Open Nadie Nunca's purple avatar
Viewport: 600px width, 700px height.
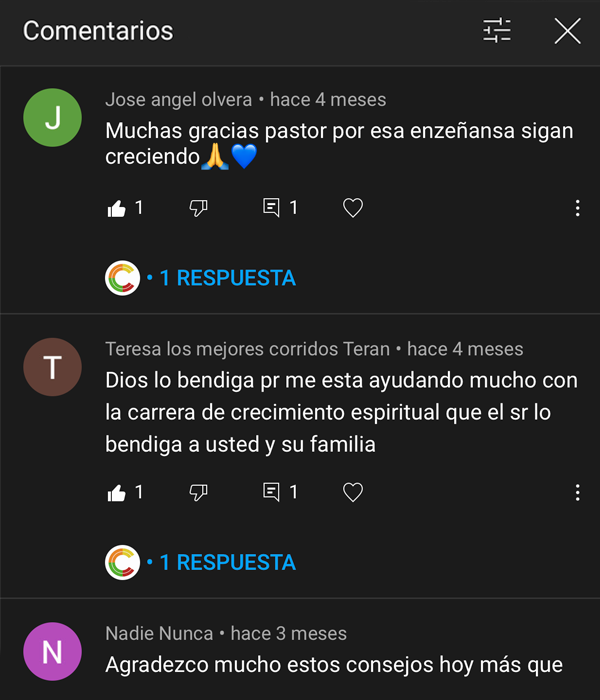point(52,652)
